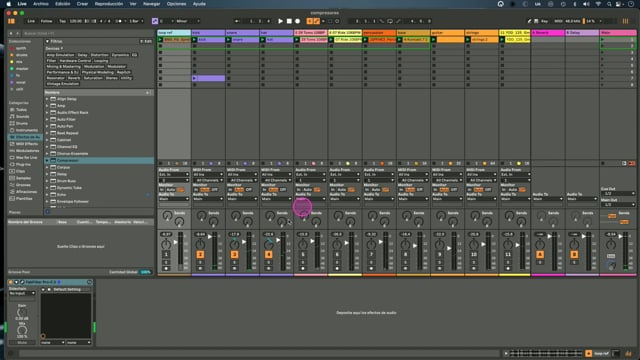Launch the hat clip in first scene

(x=263, y=40)
